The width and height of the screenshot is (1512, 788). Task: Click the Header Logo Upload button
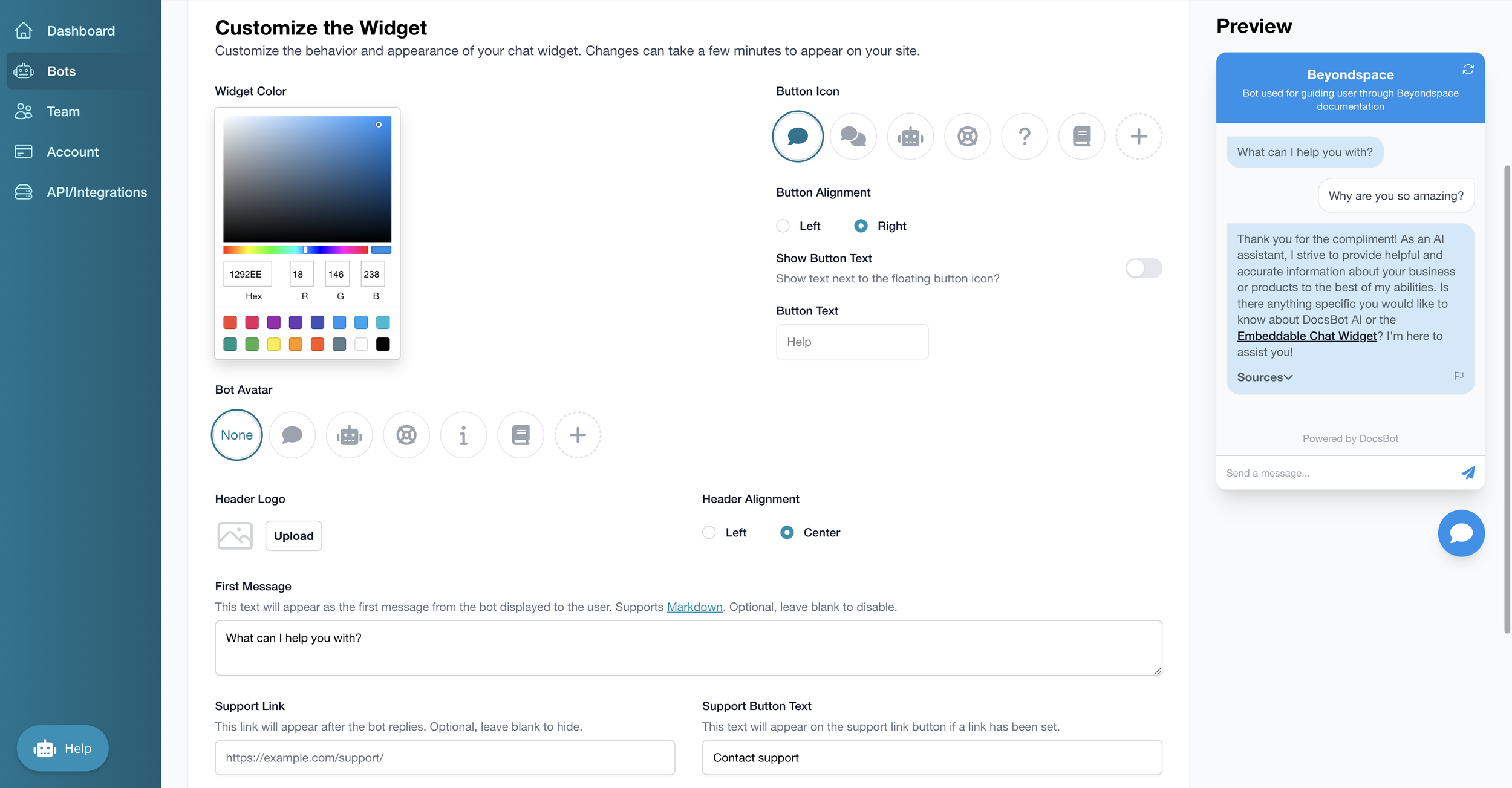[x=293, y=536]
